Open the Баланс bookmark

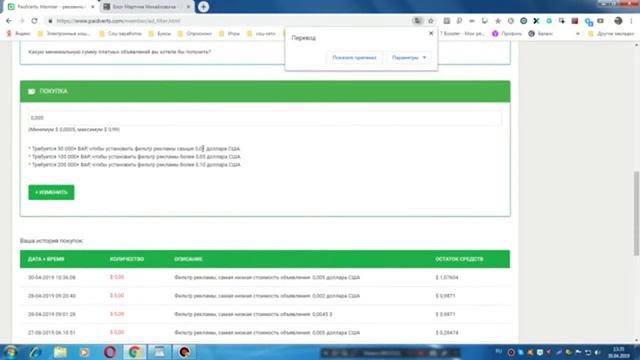click(x=540, y=33)
